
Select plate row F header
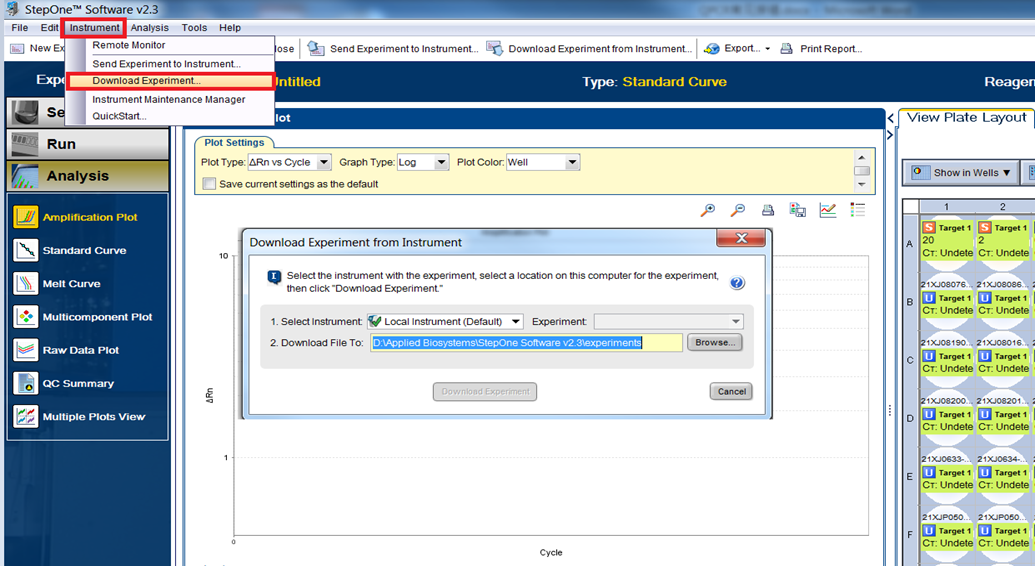click(910, 534)
